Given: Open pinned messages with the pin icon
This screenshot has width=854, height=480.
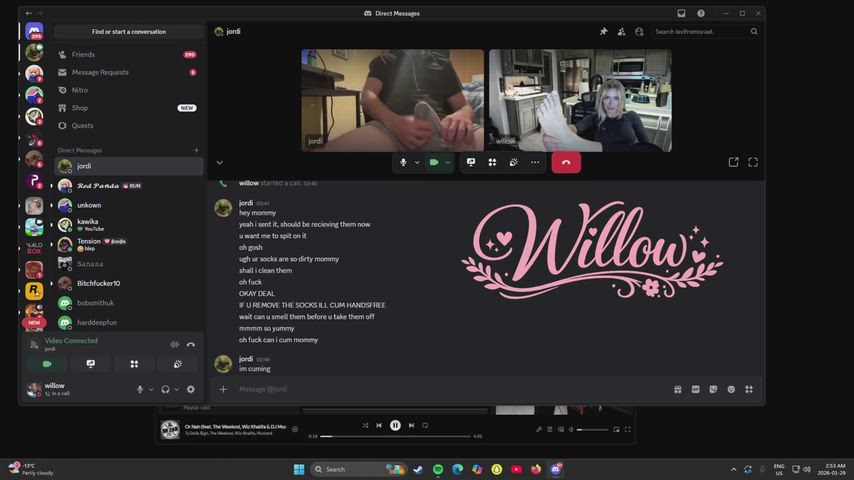Looking at the screenshot, I should tap(603, 32).
